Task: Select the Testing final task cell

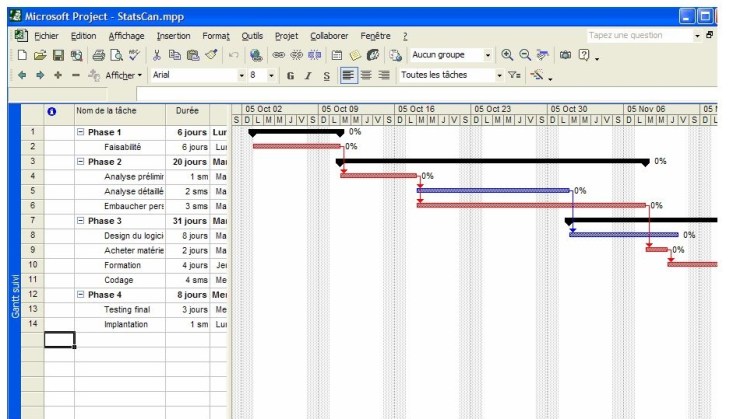Action: click(x=120, y=310)
